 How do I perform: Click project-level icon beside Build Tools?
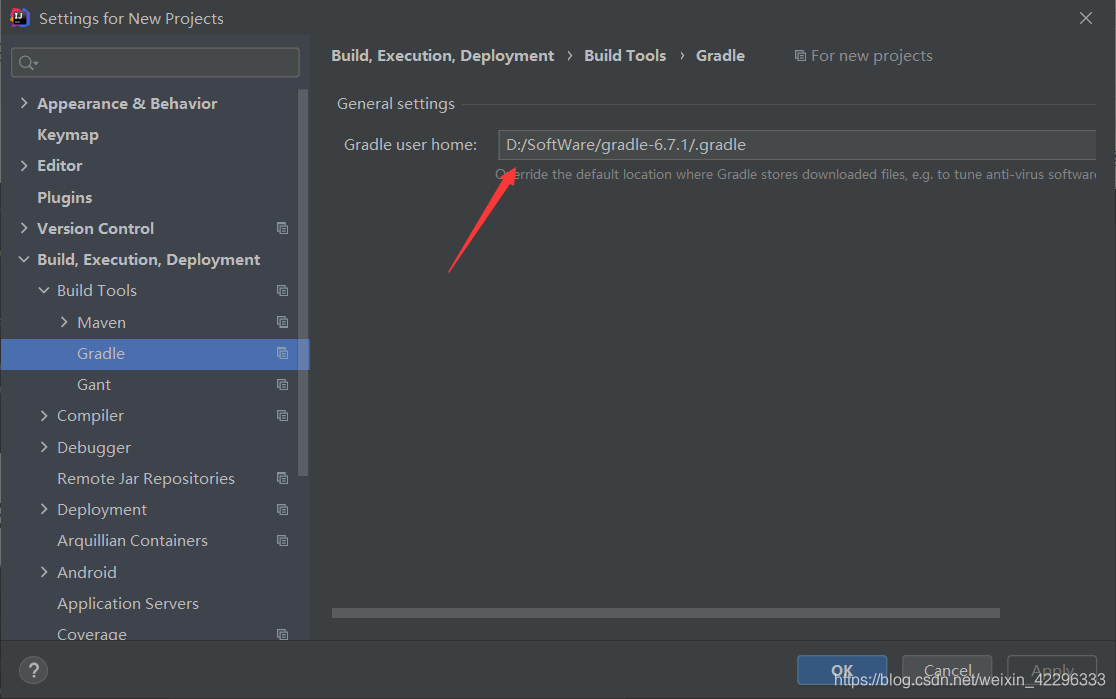tap(283, 290)
